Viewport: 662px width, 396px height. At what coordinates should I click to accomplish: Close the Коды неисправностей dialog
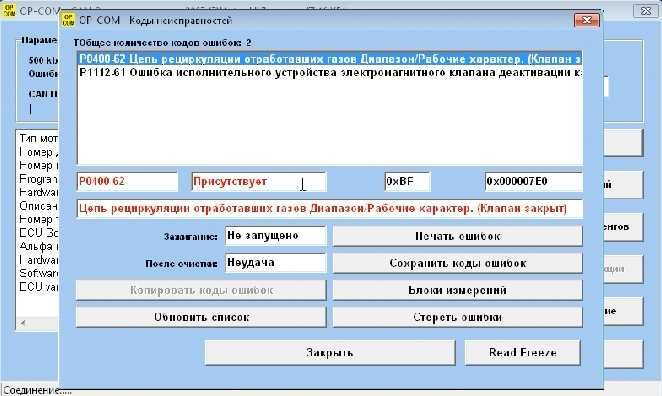(586, 20)
